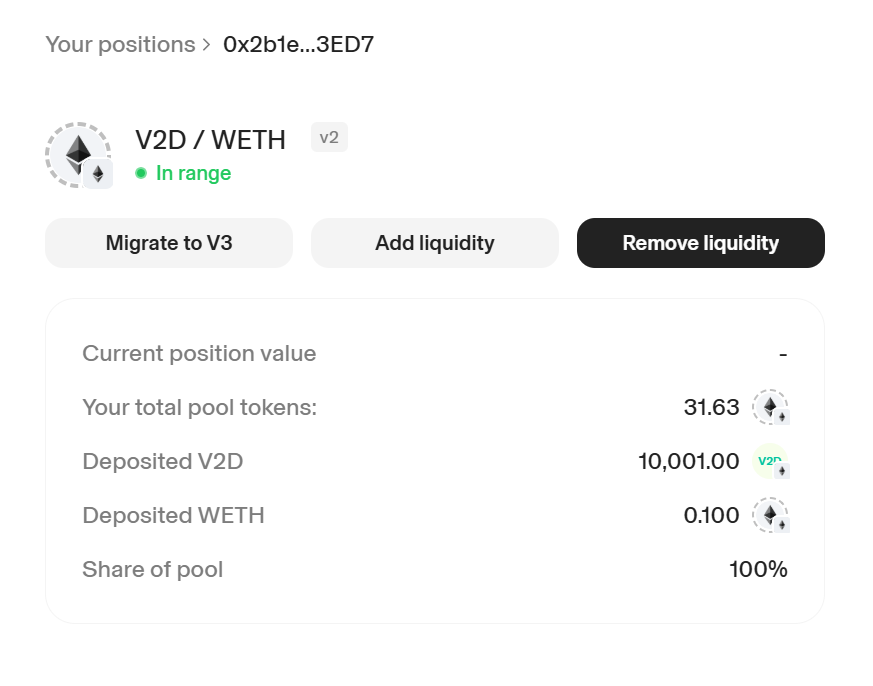The height and width of the screenshot is (686, 873).
Task: Click the green In range status dot
Action: [x=141, y=173]
